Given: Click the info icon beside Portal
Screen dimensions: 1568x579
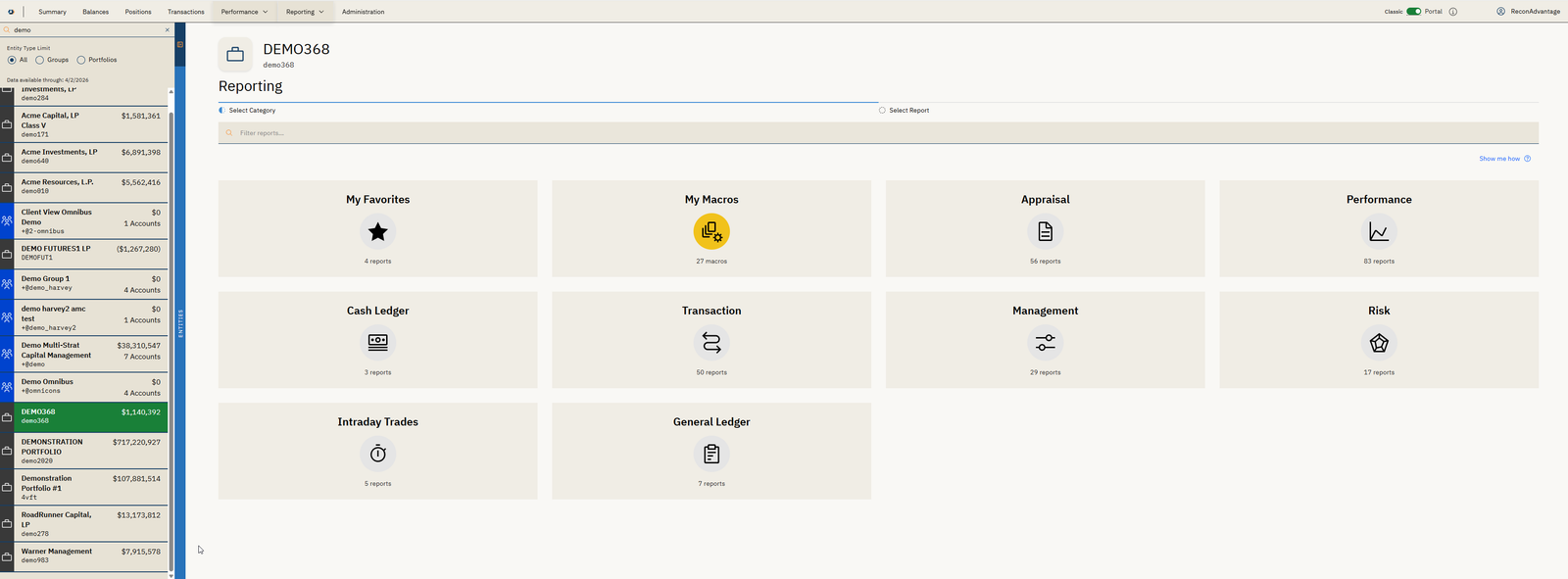Looking at the screenshot, I should 1453,12.
